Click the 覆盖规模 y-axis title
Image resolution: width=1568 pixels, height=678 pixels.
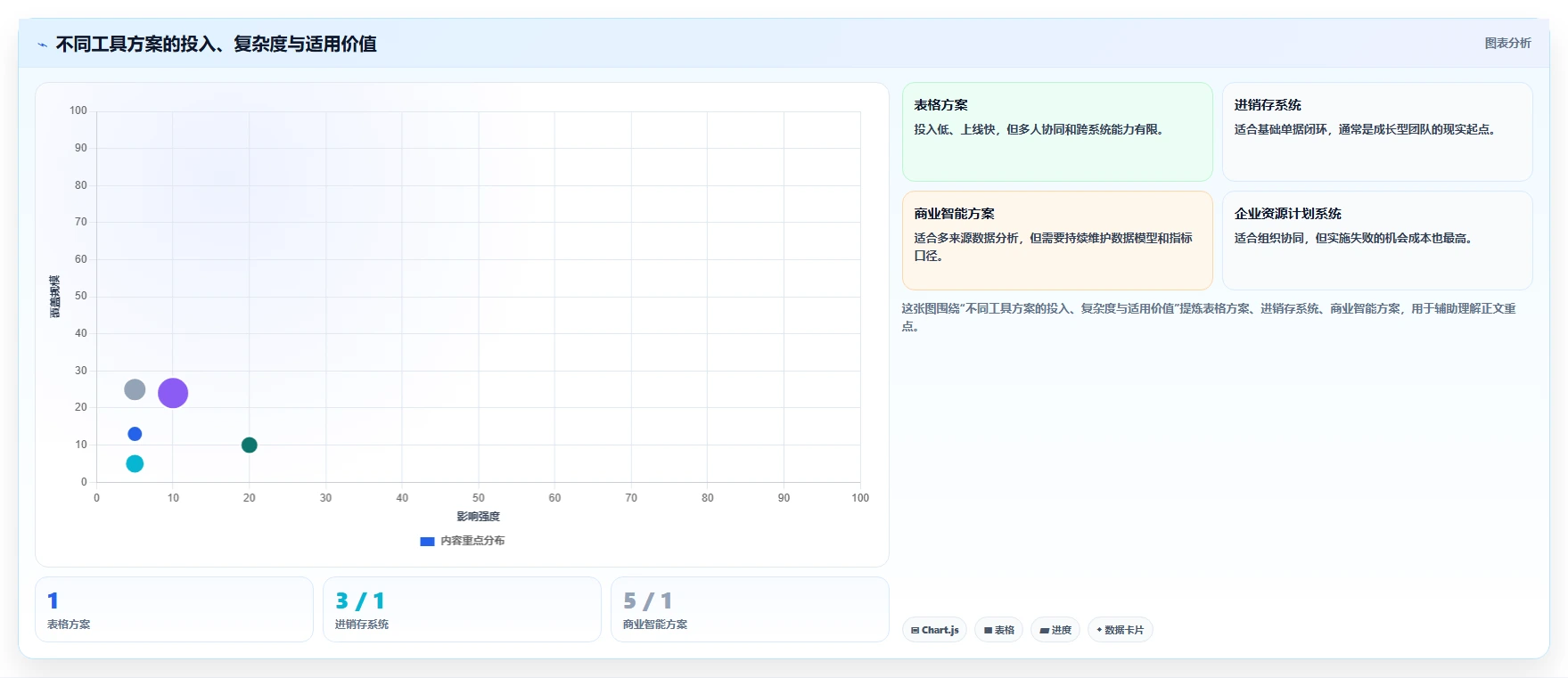(55, 297)
